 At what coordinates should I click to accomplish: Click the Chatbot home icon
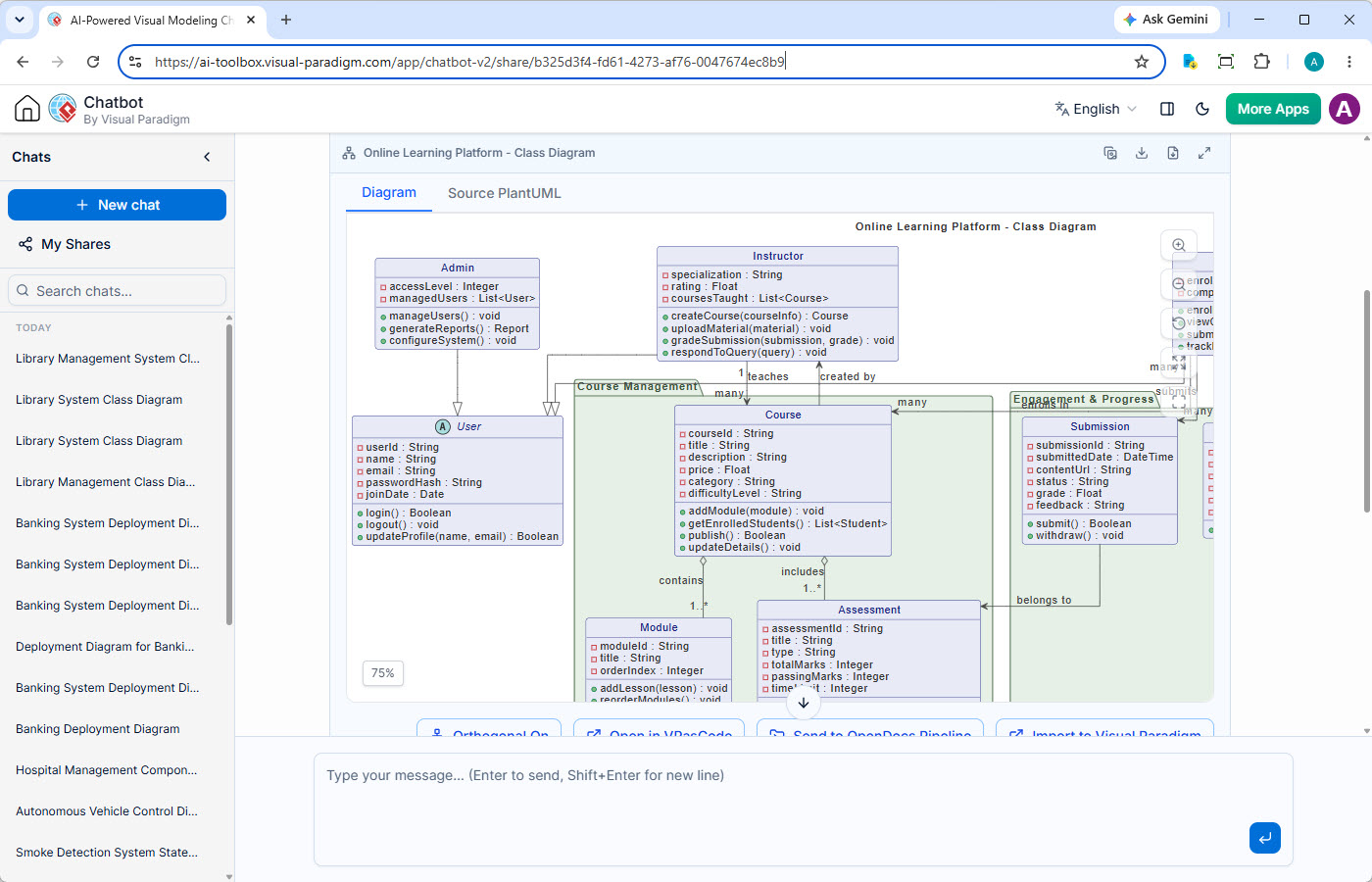coord(27,109)
